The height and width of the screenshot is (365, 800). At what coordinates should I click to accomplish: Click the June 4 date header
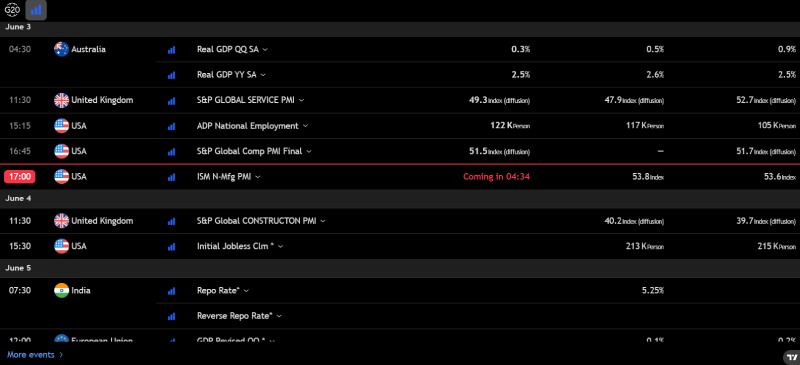click(x=18, y=199)
